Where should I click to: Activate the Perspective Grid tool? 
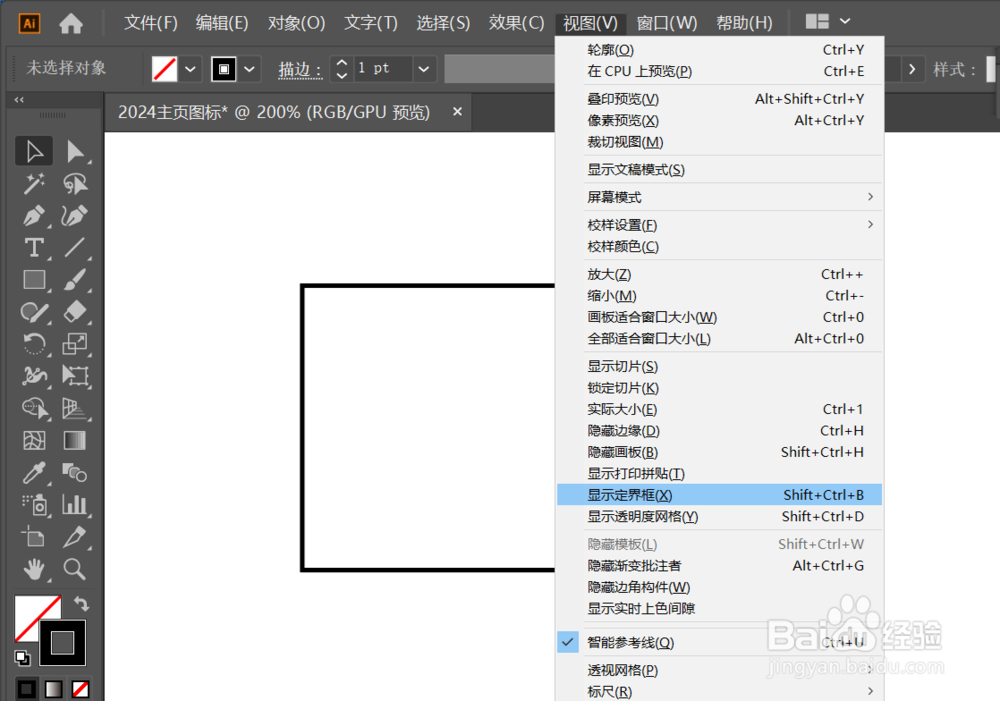[x=75, y=408]
